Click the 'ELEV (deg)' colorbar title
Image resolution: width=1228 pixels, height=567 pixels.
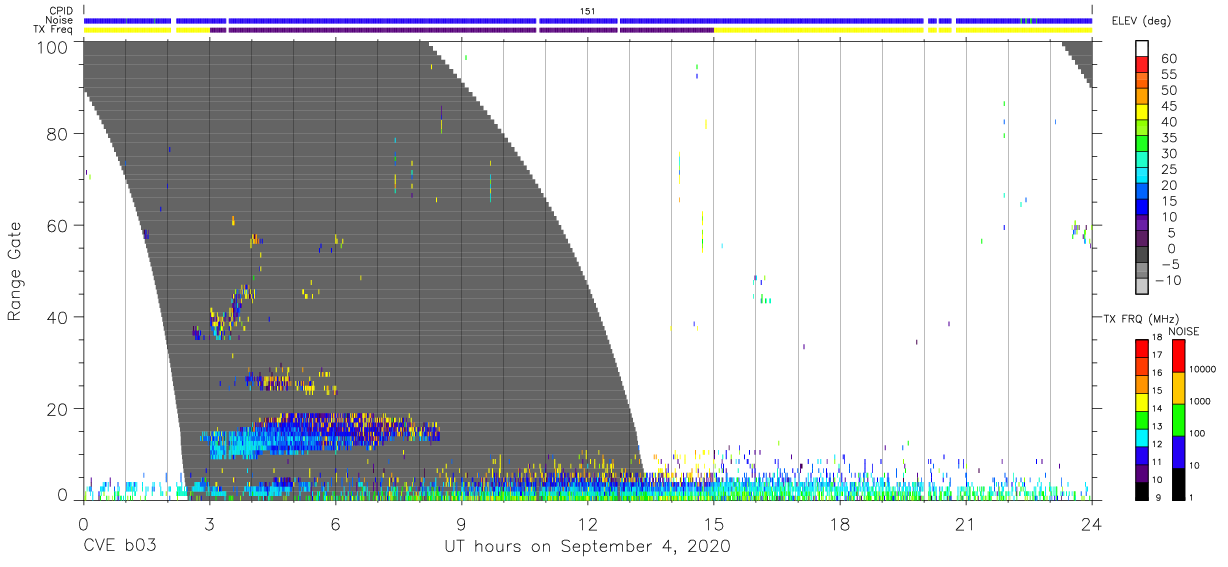(1141, 21)
